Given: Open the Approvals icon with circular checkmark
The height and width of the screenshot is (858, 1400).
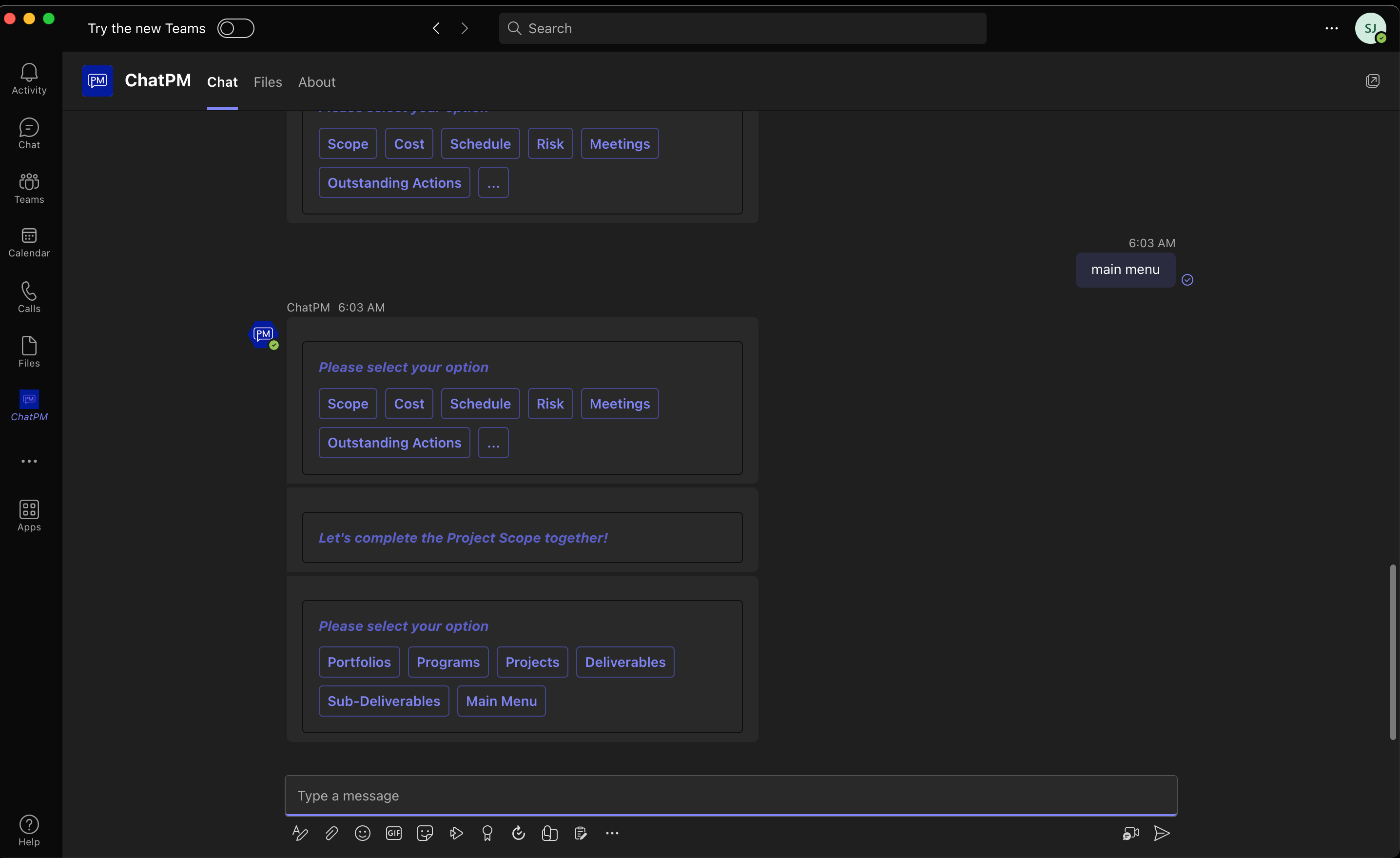Looking at the screenshot, I should click(x=518, y=833).
